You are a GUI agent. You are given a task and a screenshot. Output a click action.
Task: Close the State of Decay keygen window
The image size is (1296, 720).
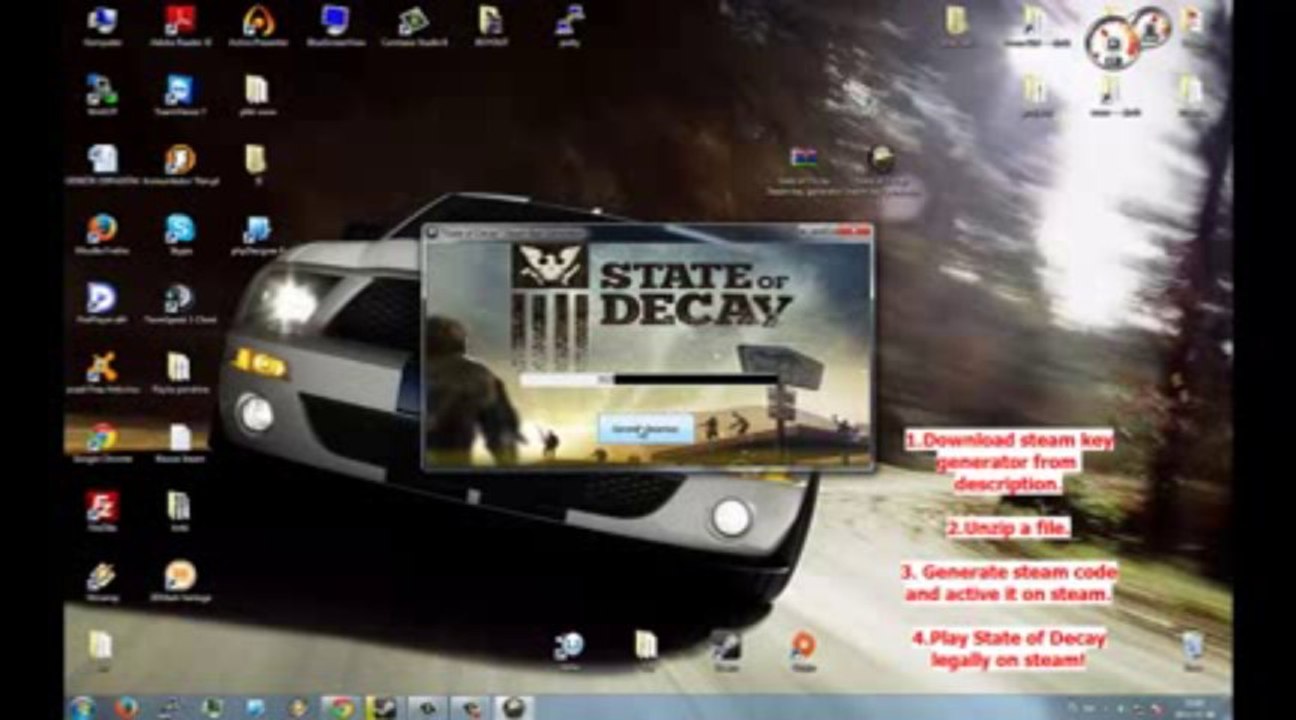click(x=856, y=231)
